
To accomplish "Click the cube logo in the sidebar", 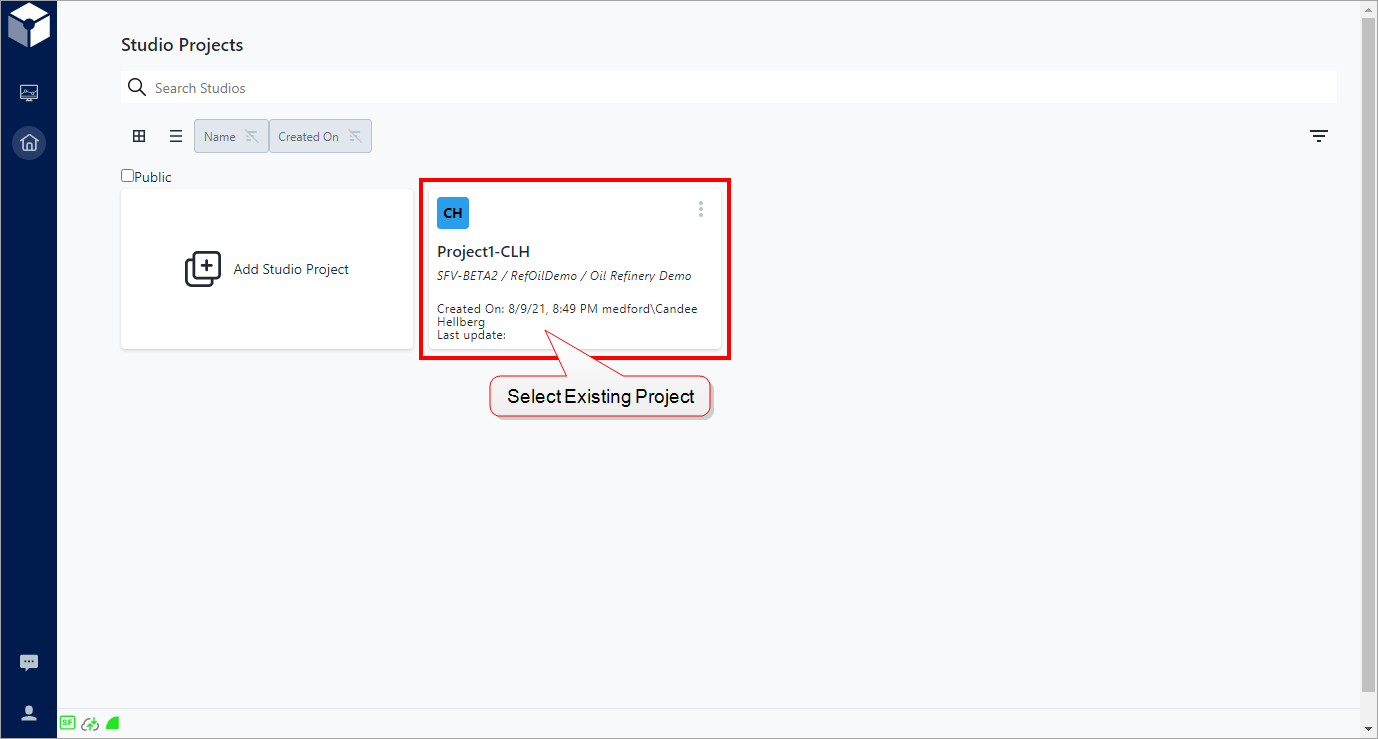I will click(x=29, y=26).
